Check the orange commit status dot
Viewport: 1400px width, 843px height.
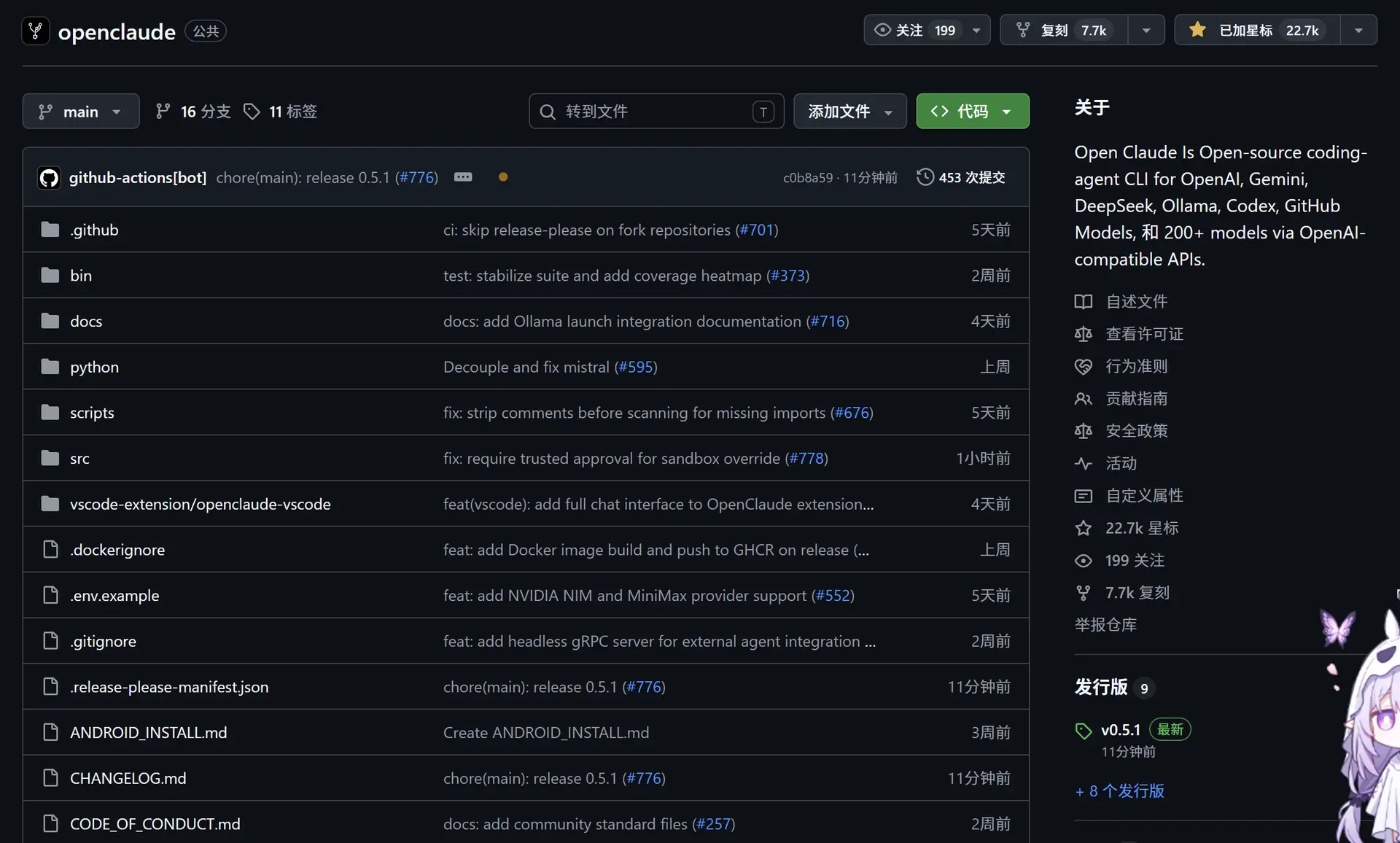[503, 177]
